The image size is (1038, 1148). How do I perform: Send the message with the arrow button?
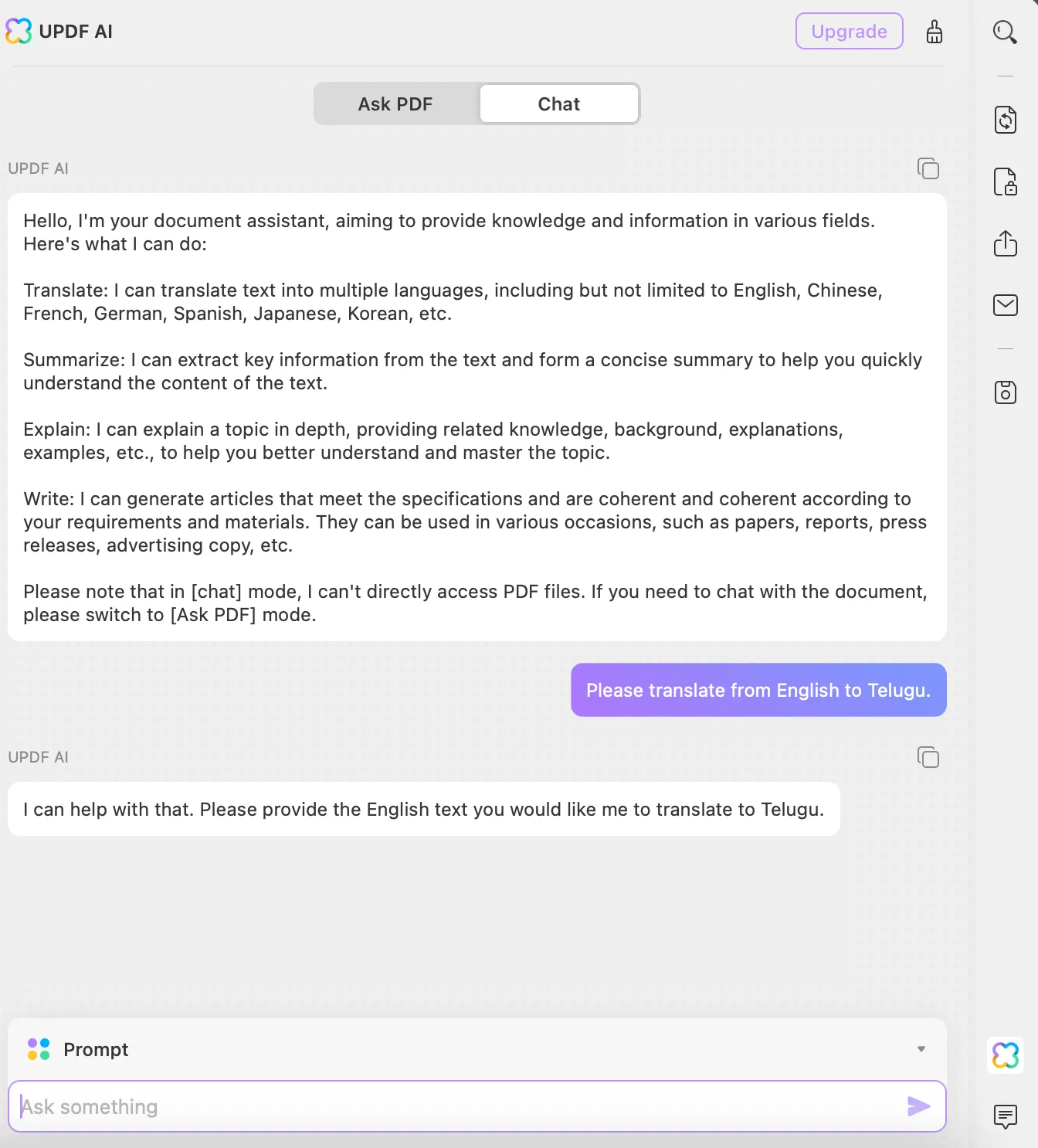[x=918, y=1106]
